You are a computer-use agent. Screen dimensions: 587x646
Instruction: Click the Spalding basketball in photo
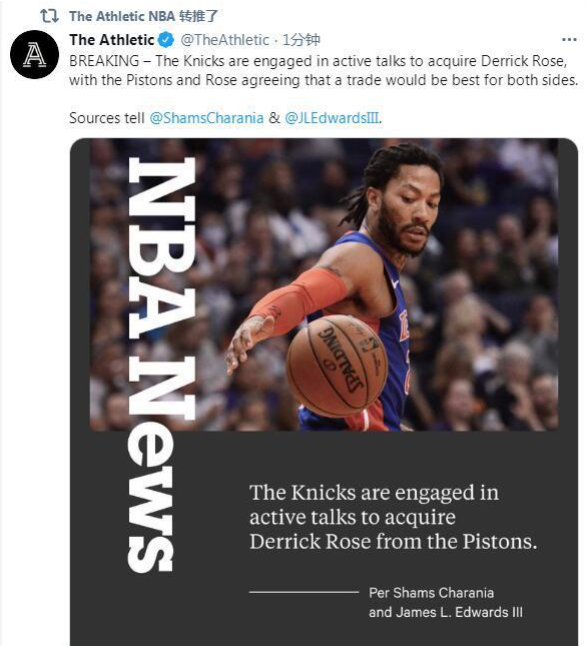(337, 366)
